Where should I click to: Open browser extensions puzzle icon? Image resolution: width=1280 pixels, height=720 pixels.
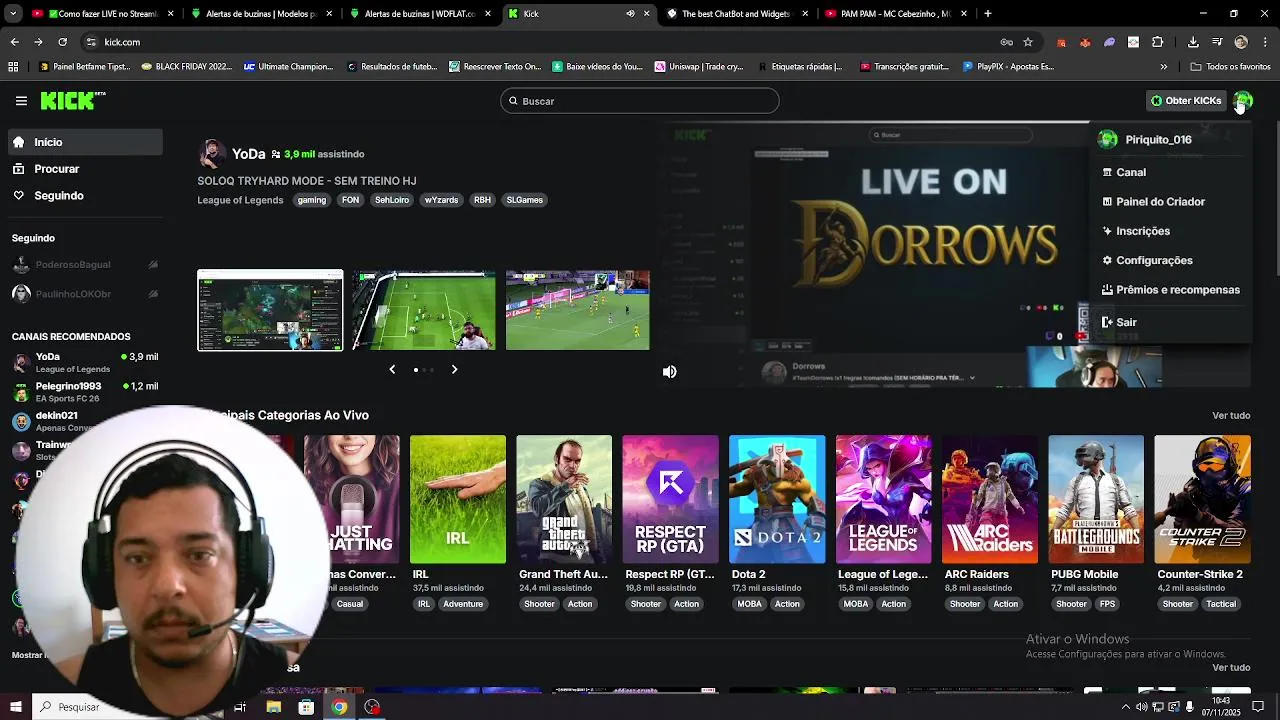tap(1157, 42)
